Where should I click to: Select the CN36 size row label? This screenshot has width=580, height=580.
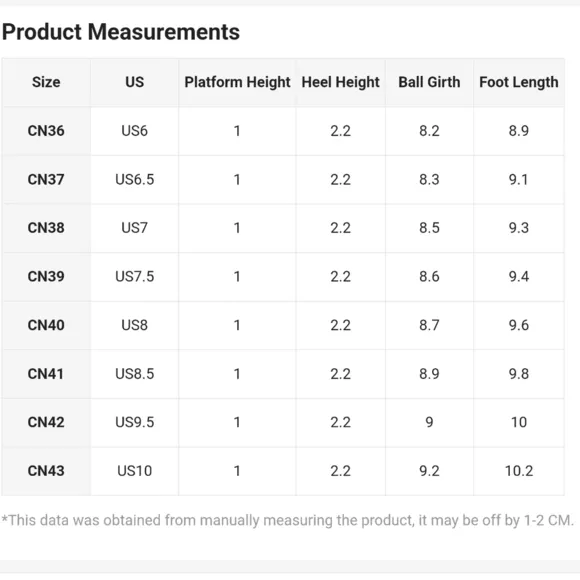pyautogui.click(x=46, y=131)
